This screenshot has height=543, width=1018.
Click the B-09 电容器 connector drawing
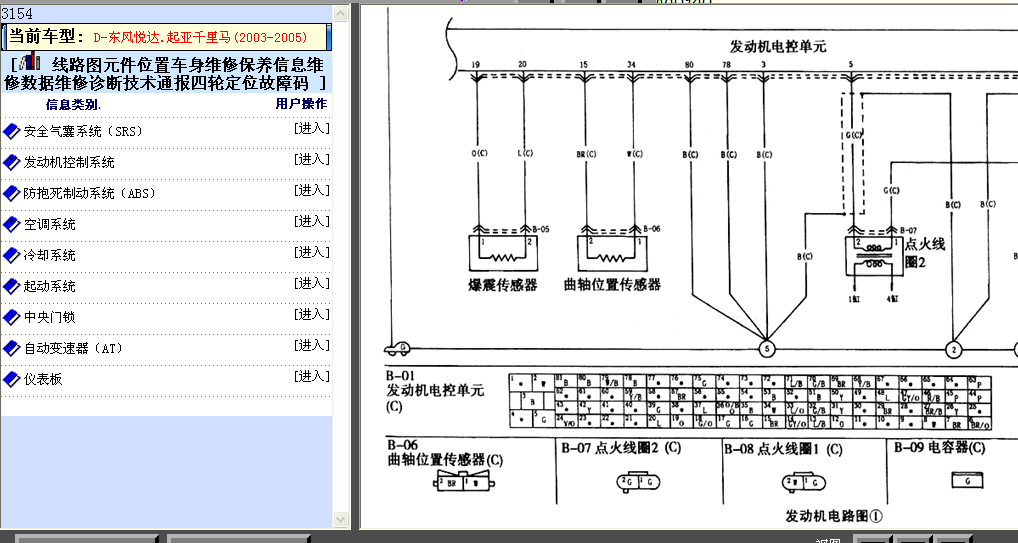967,481
